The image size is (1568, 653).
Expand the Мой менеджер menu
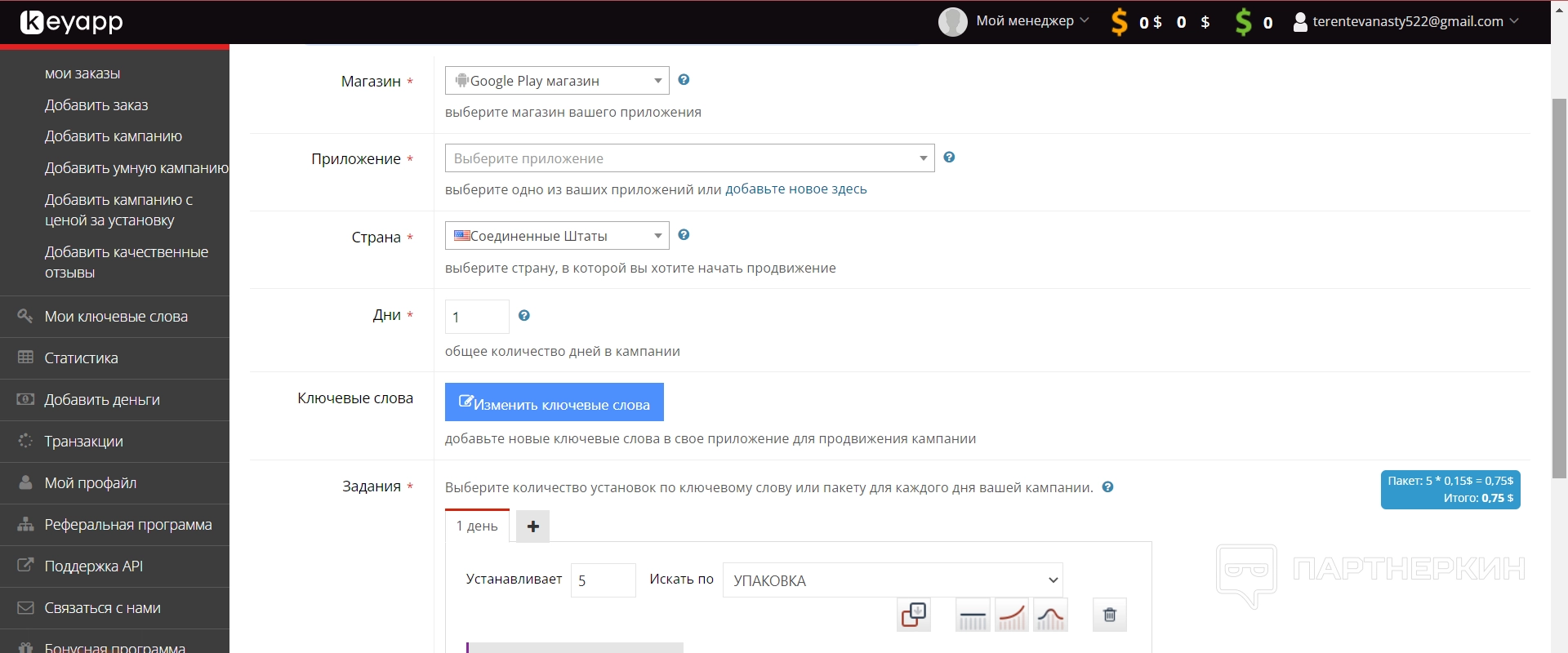pyautogui.click(x=1033, y=21)
